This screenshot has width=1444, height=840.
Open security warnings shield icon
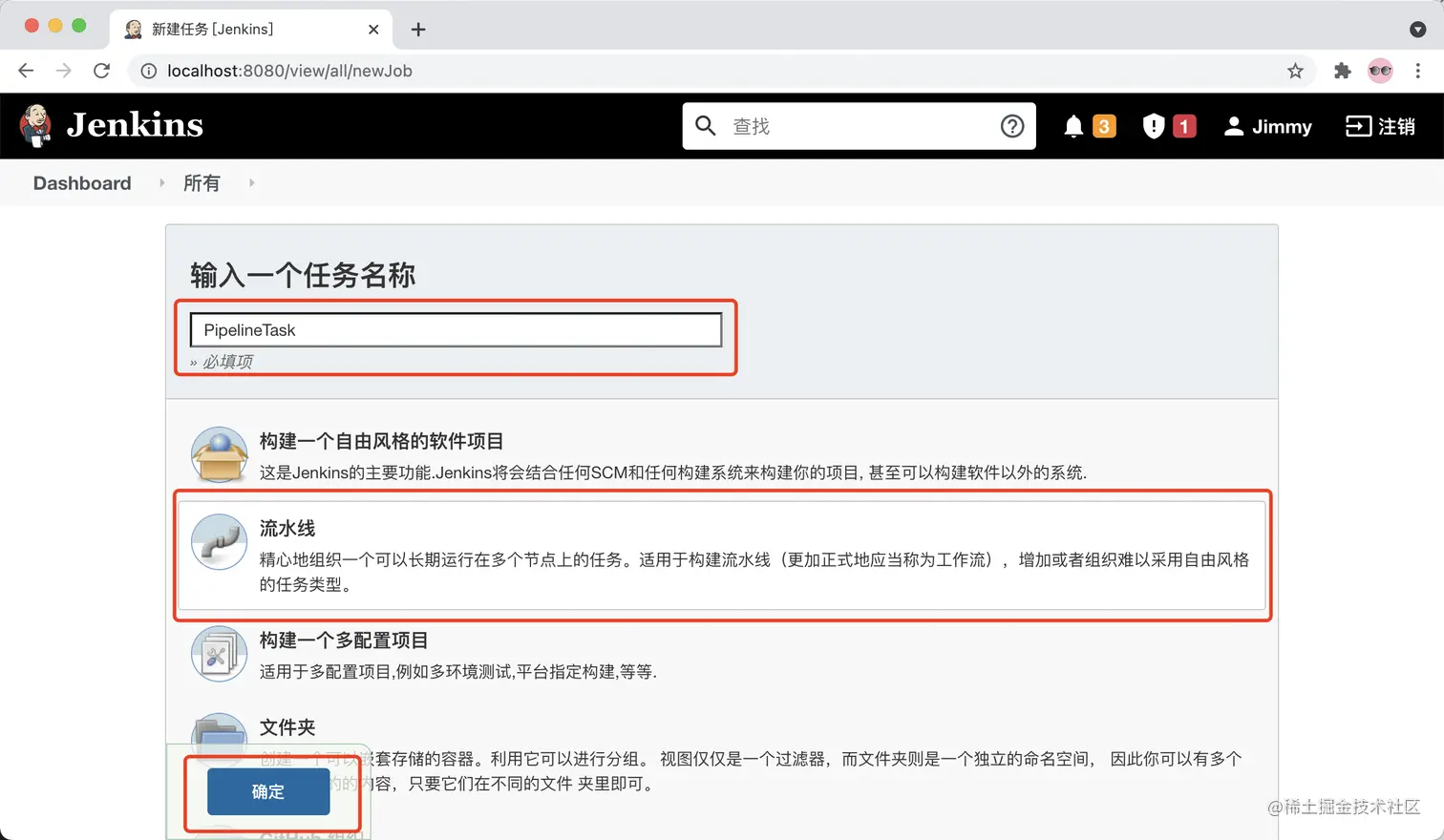tap(1154, 126)
